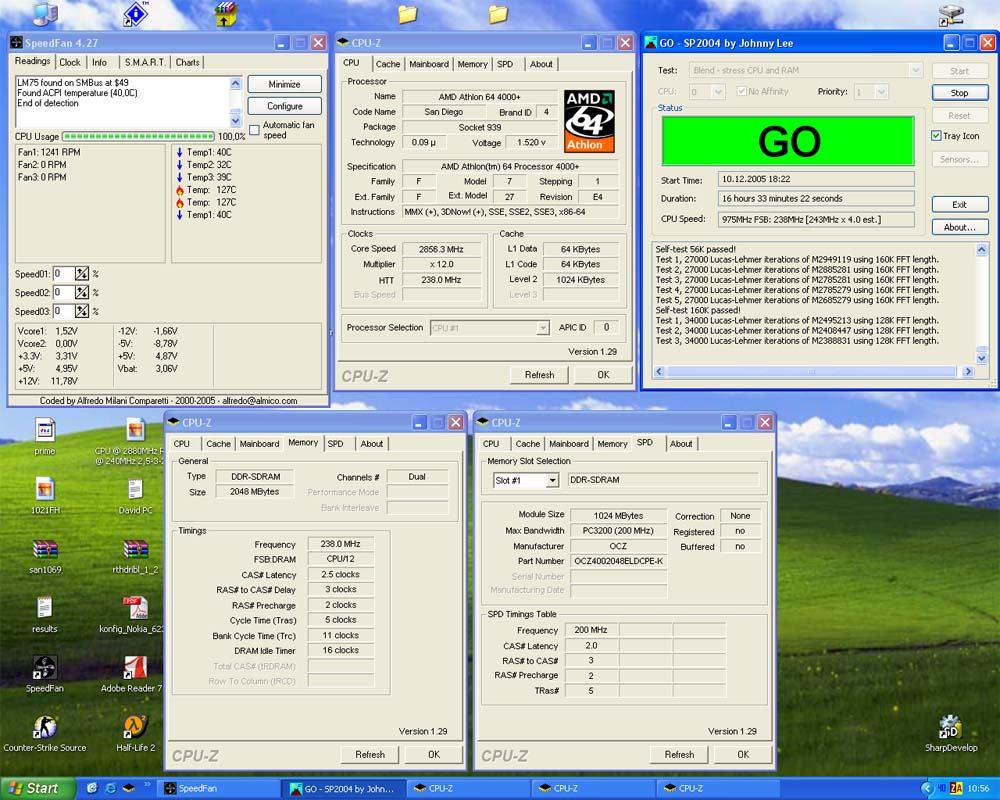The image size is (1000, 800).
Task: Switch to Clock tab in SpeedFan
Action: click(x=70, y=62)
